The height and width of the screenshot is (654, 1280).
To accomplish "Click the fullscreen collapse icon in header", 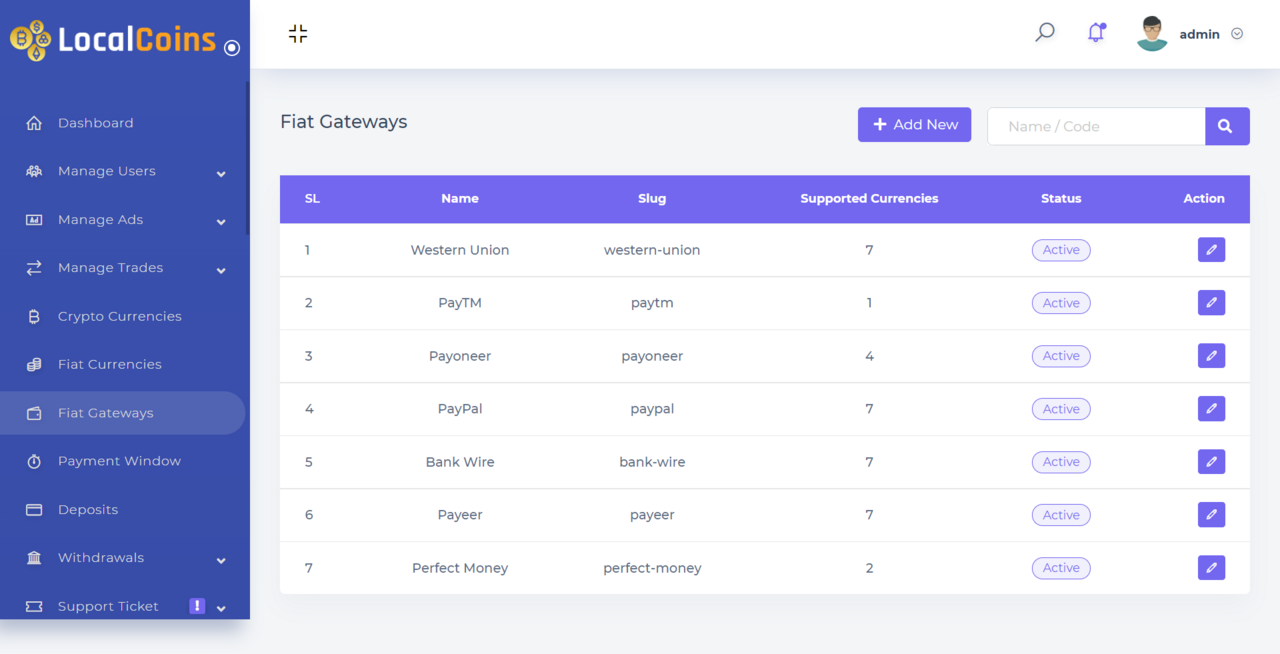I will (x=298, y=34).
